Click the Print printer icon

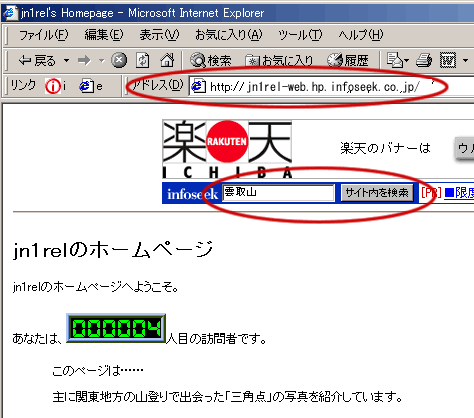[424, 61]
